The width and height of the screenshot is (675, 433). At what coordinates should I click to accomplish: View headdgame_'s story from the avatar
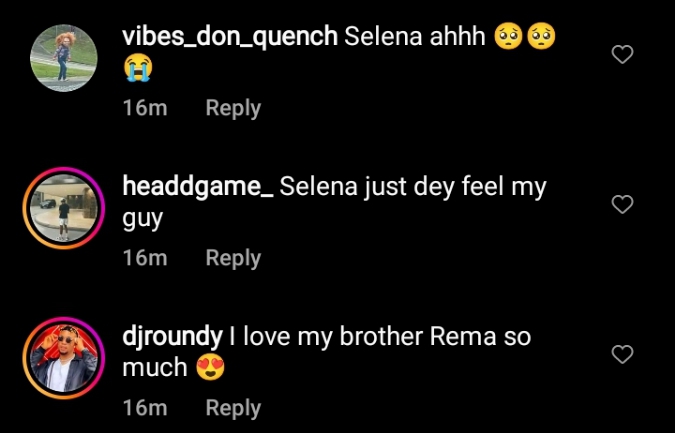(63, 207)
